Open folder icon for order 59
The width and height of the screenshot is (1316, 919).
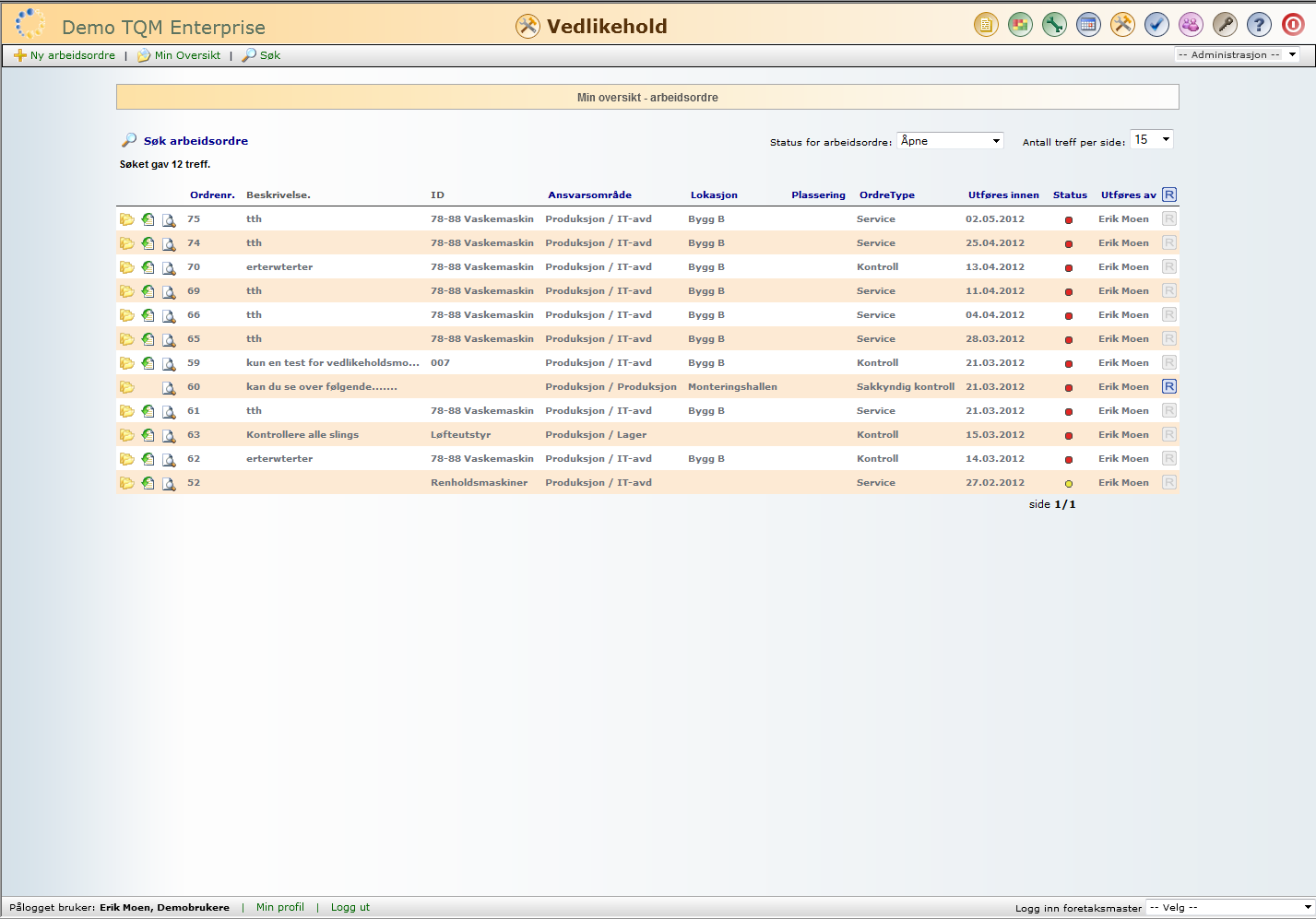click(127, 363)
